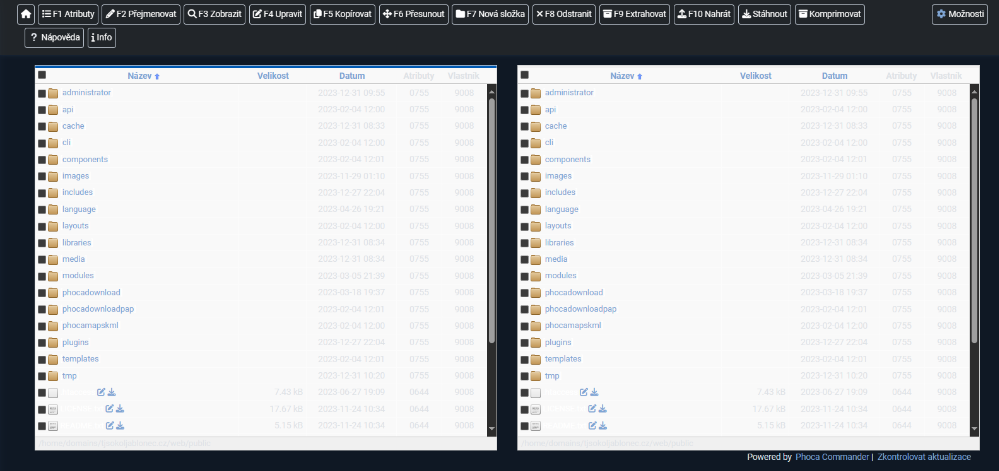The width and height of the screenshot is (999, 471).
Task: Sort left panel by Název column
Action: point(142,76)
